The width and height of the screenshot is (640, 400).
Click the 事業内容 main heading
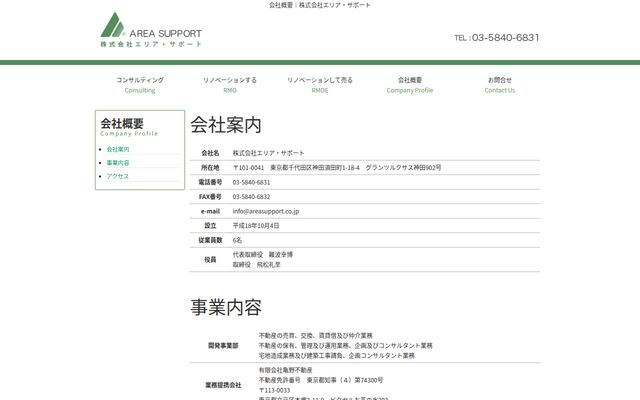tap(226, 307)
